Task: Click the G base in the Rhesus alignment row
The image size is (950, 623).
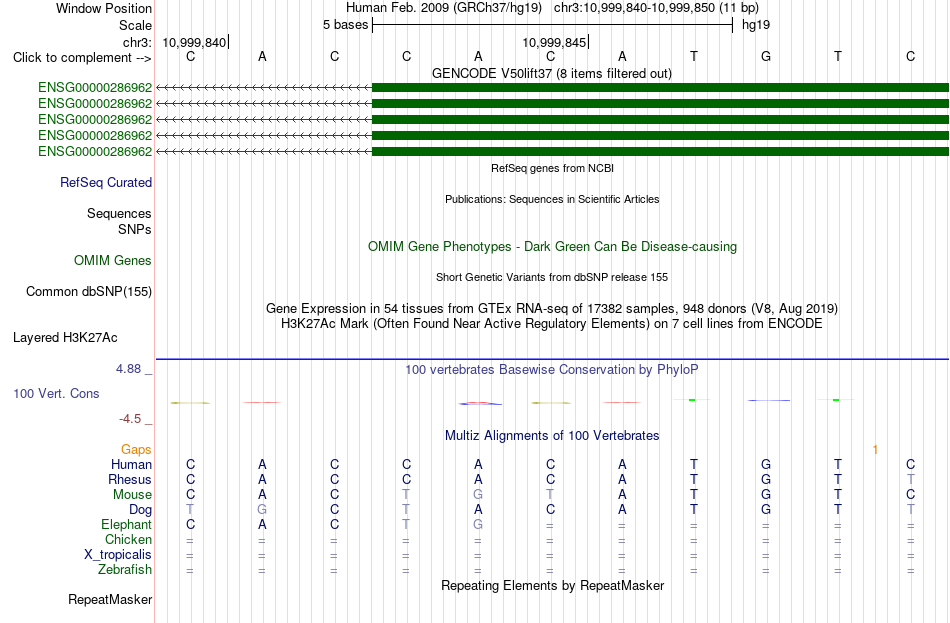Action: (x=766, y=480)
